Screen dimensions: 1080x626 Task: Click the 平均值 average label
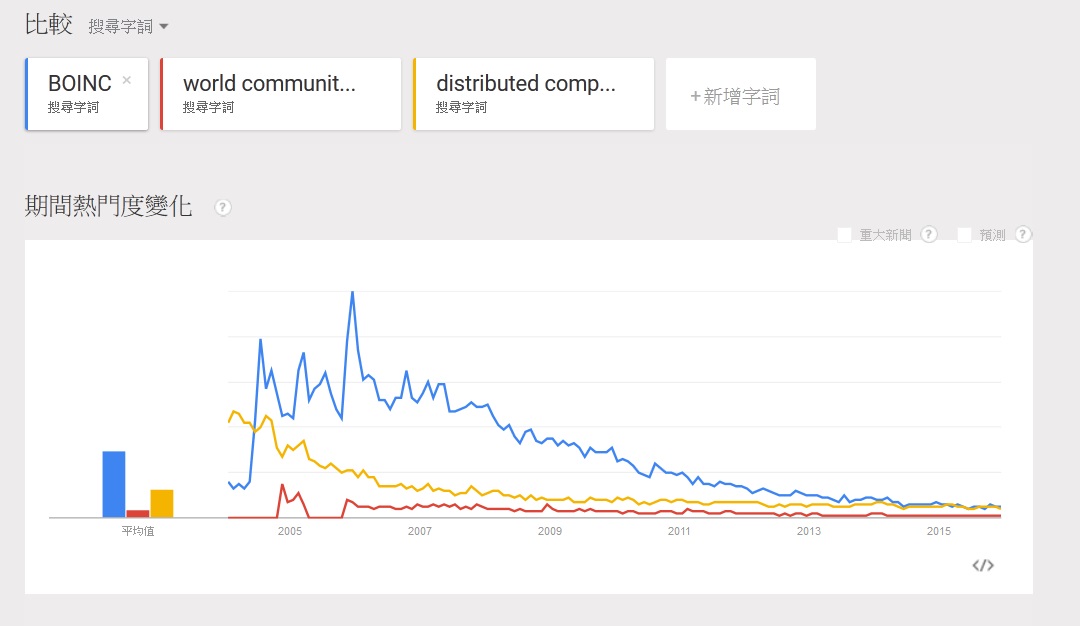coord(138,531)
